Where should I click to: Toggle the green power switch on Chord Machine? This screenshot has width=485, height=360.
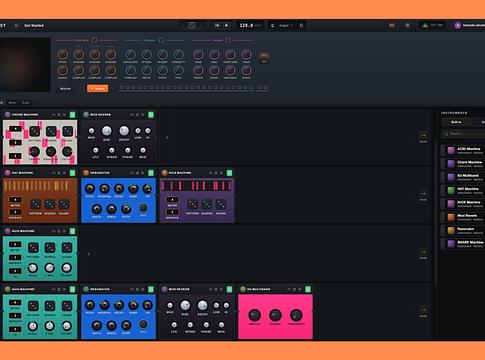tap(72, 115)
